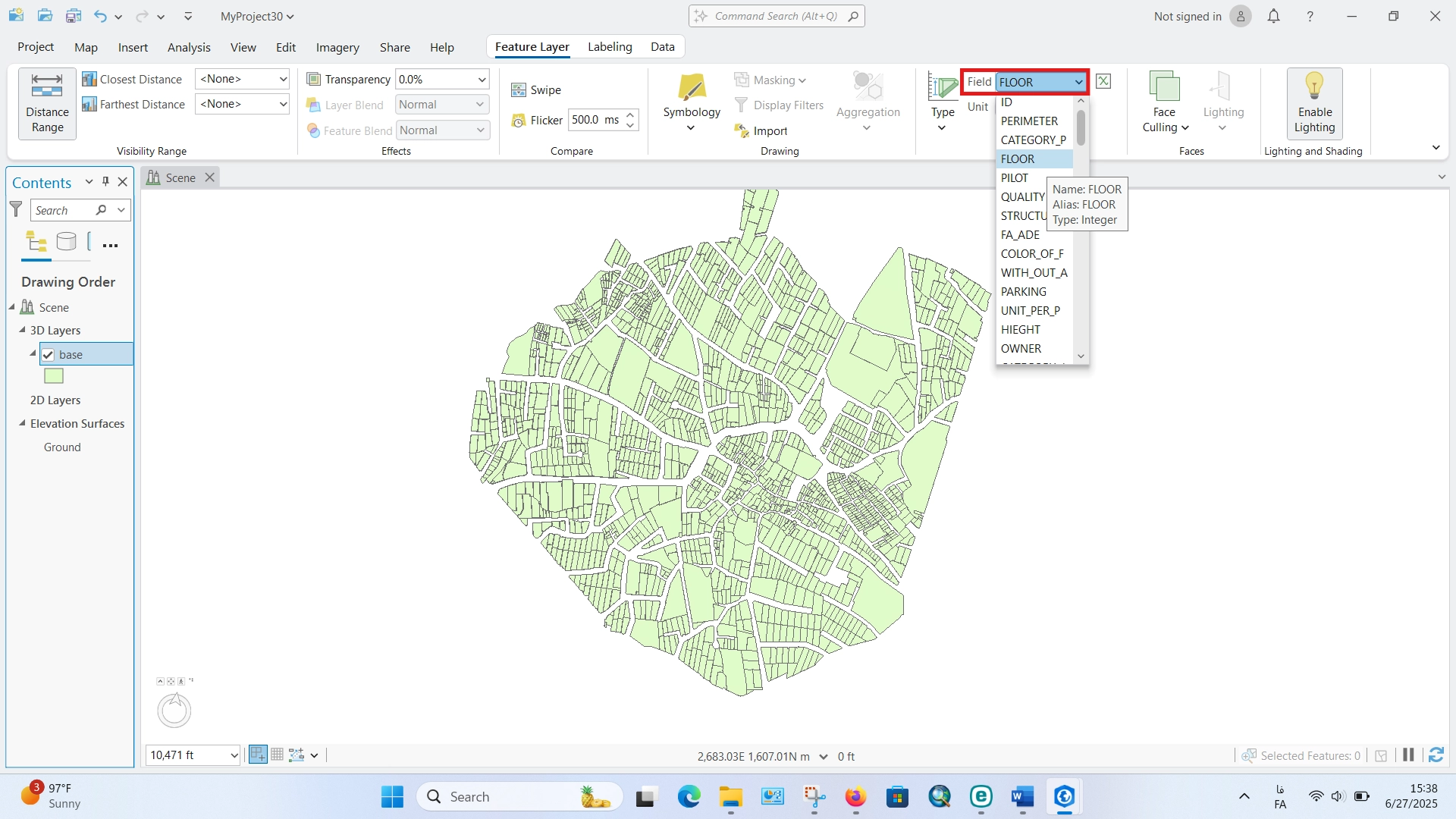
Task: Click the Masking tool
Action: 770,80
